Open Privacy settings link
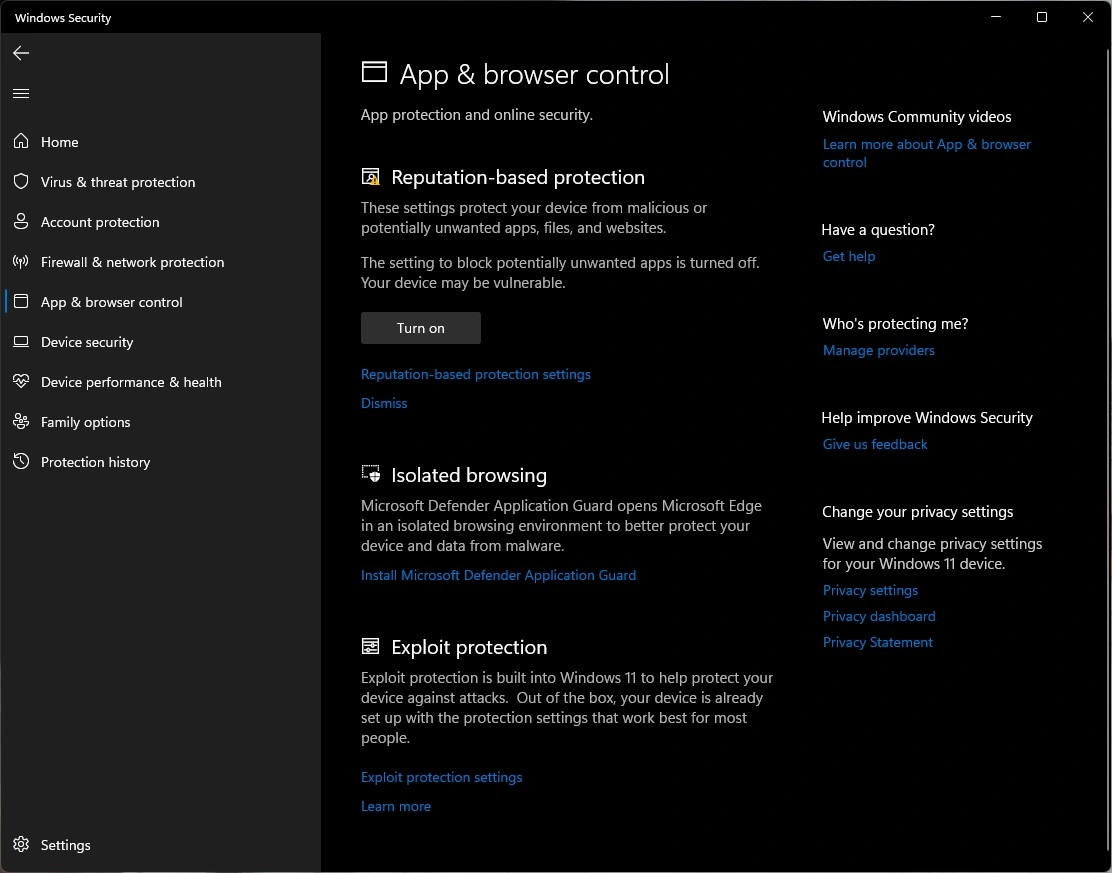This screenshot has height=873, width=1112. [x=870, y=590]
